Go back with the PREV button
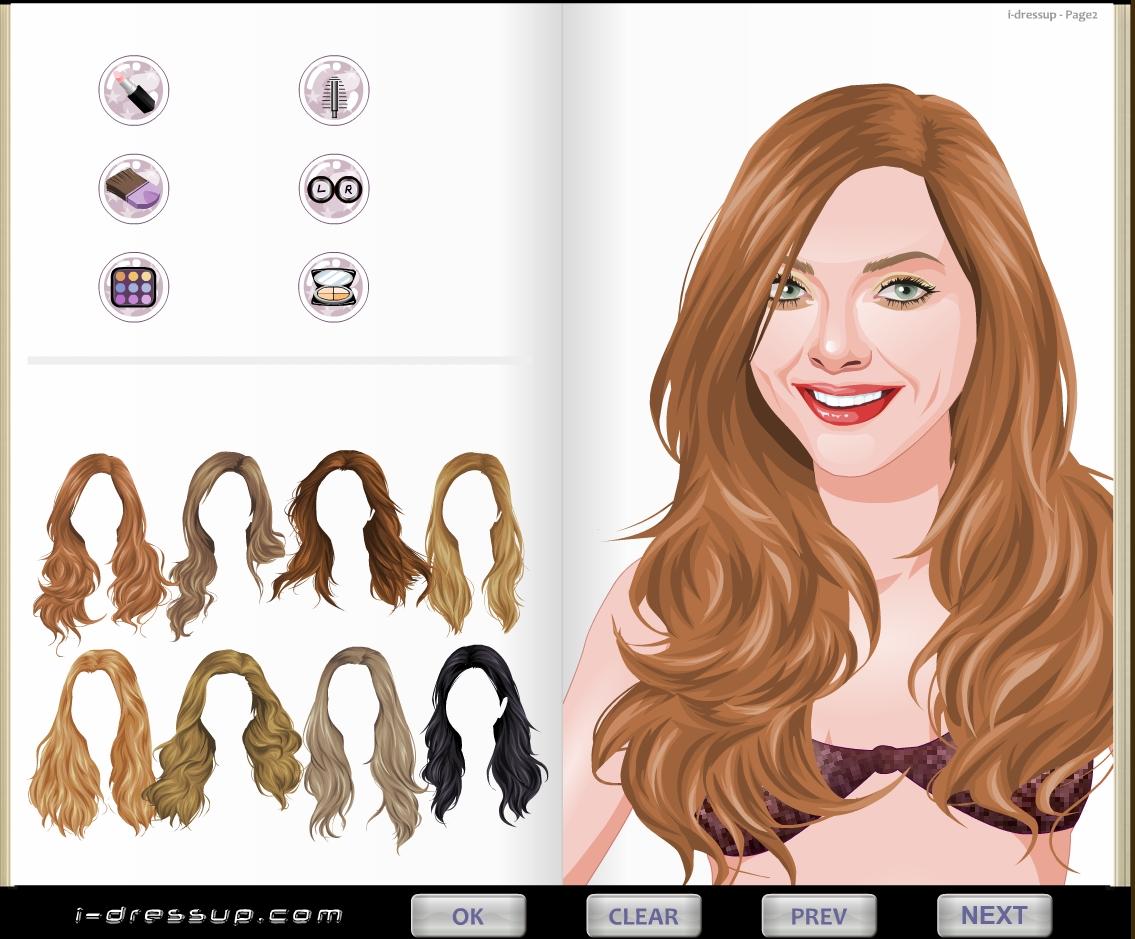This screenshot has height=939, width=1135. pos(818,916)
